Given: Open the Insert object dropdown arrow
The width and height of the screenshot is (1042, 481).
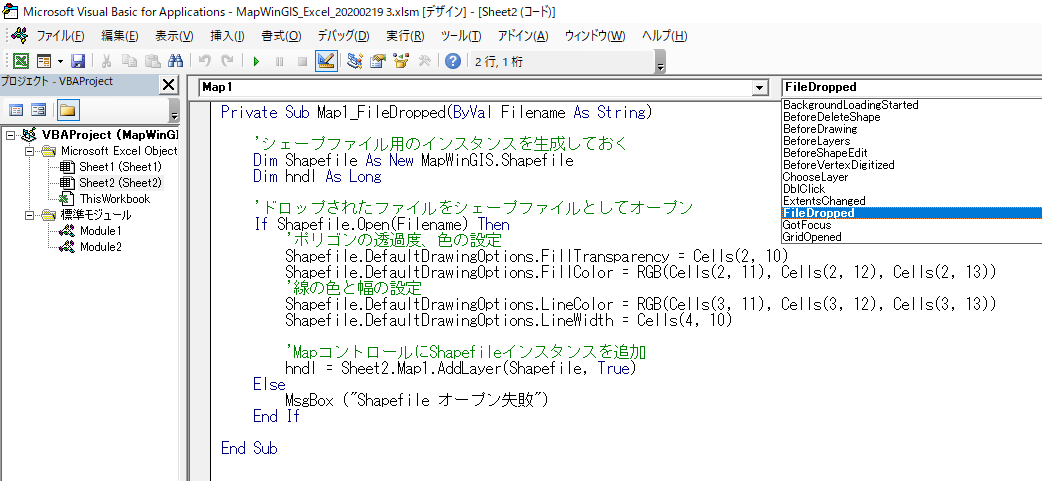Looking at the screenshot, I should 60,62.
